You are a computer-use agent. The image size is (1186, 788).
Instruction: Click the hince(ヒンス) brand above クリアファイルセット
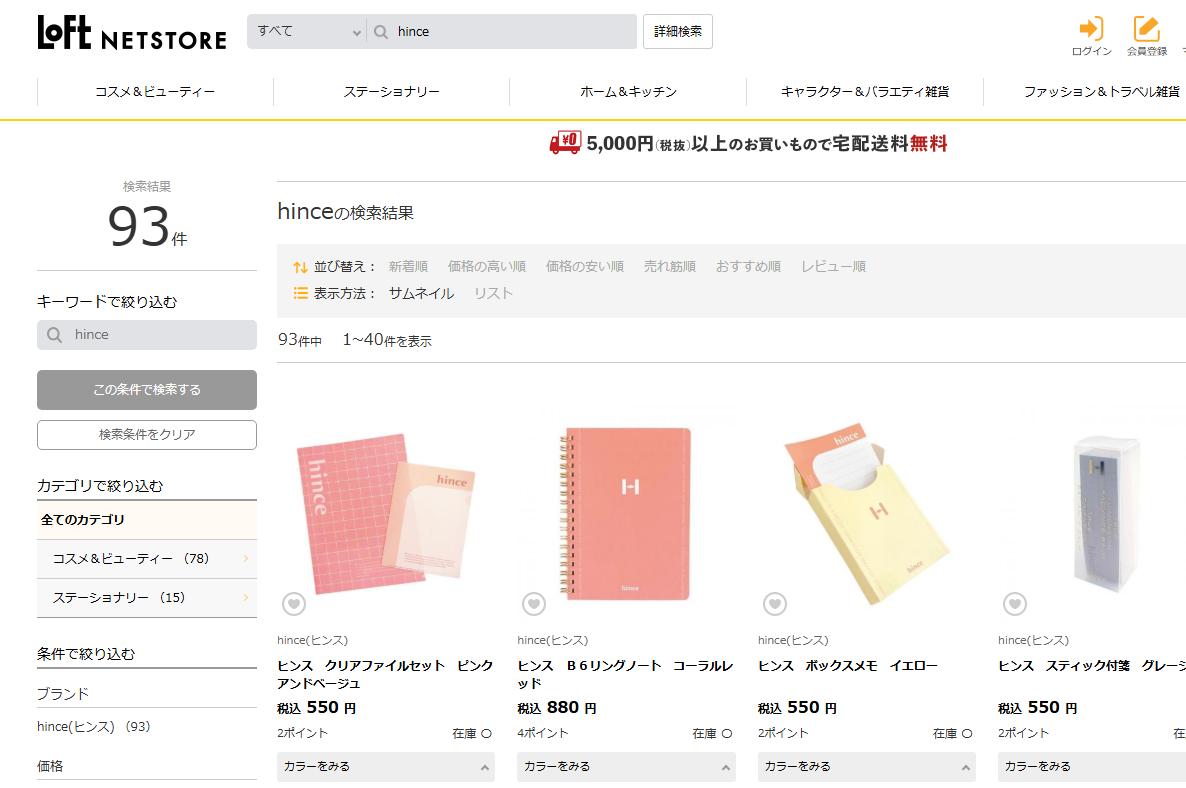pyautogui.click(x=312, y=641)
